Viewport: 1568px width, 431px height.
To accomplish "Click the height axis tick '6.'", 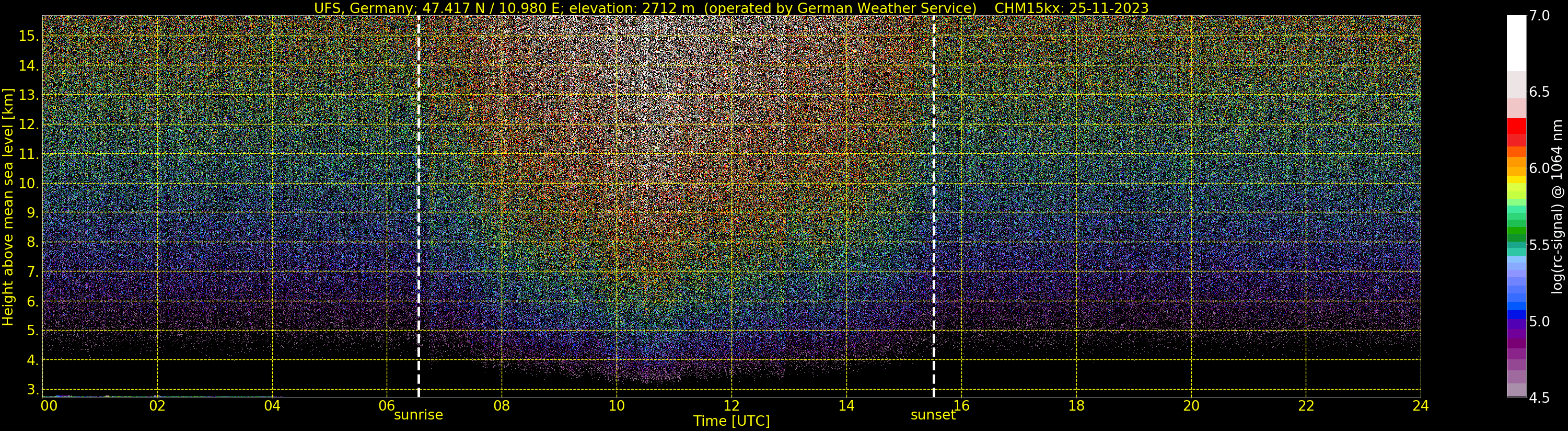I will coord(32,301).
